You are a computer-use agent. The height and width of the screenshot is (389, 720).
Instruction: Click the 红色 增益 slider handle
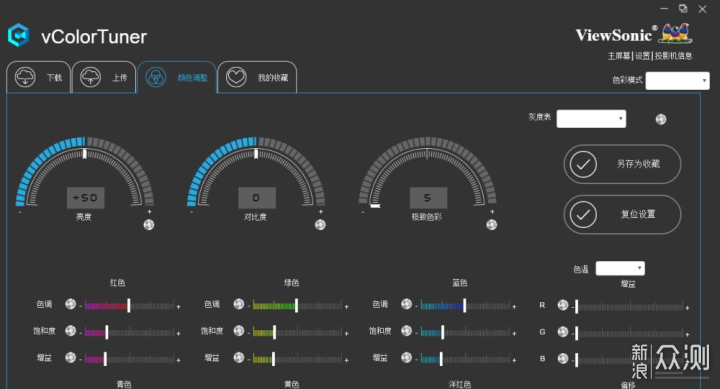click(105, 359)
